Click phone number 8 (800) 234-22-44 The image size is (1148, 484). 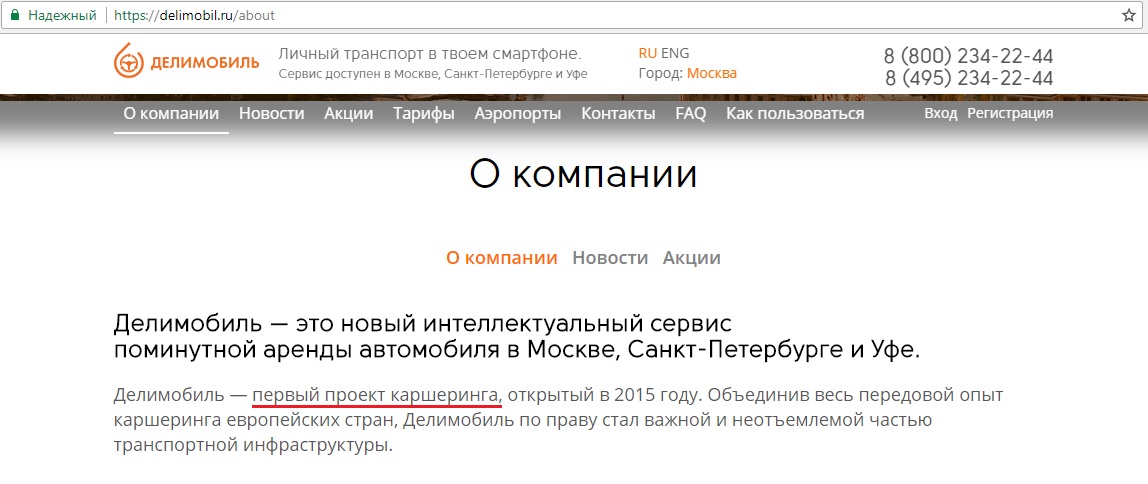(969, 56)
